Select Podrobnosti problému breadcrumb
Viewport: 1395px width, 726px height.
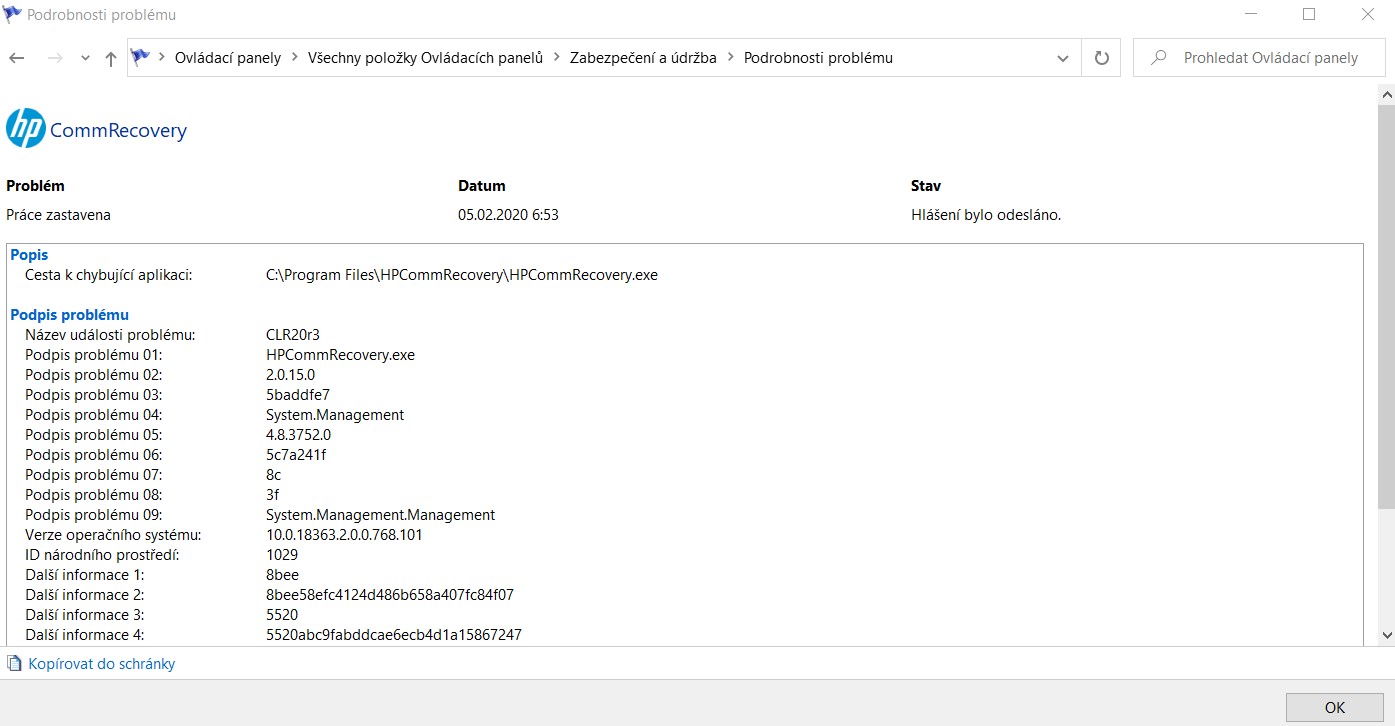point(818,58)
